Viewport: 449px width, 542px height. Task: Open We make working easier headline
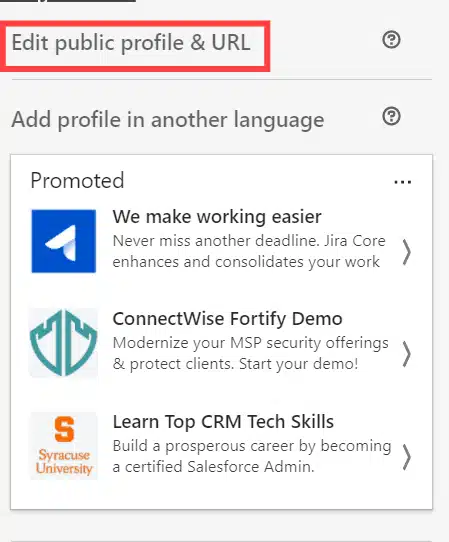click(x=217, y=217)
